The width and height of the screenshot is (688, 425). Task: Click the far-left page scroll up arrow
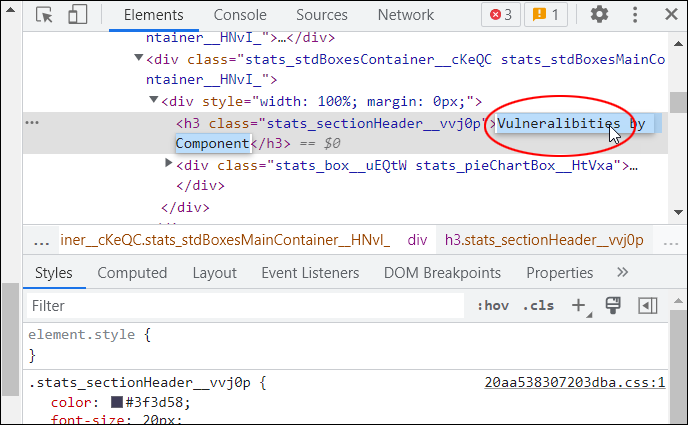(10, 9)
